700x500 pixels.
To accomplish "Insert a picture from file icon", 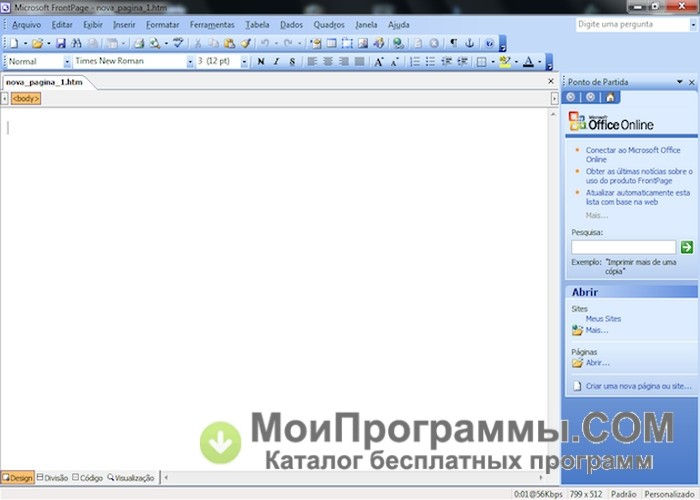I will [362, 43].
